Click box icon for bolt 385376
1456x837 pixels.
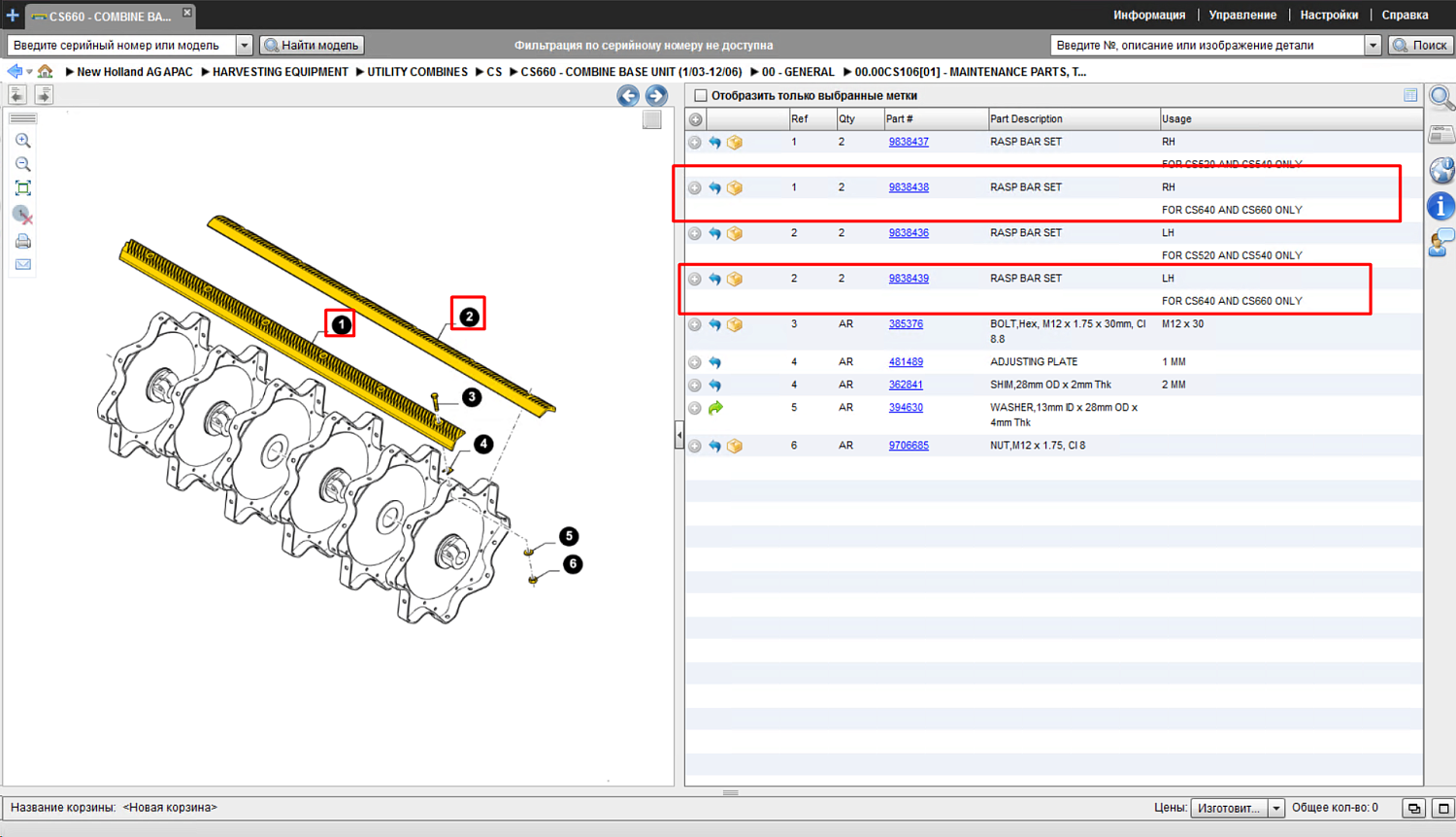[735, 325]
